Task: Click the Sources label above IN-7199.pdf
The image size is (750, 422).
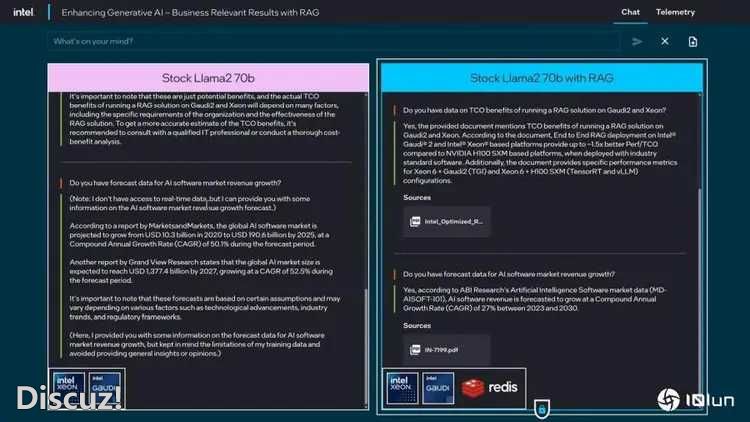Action: [417, 325]
